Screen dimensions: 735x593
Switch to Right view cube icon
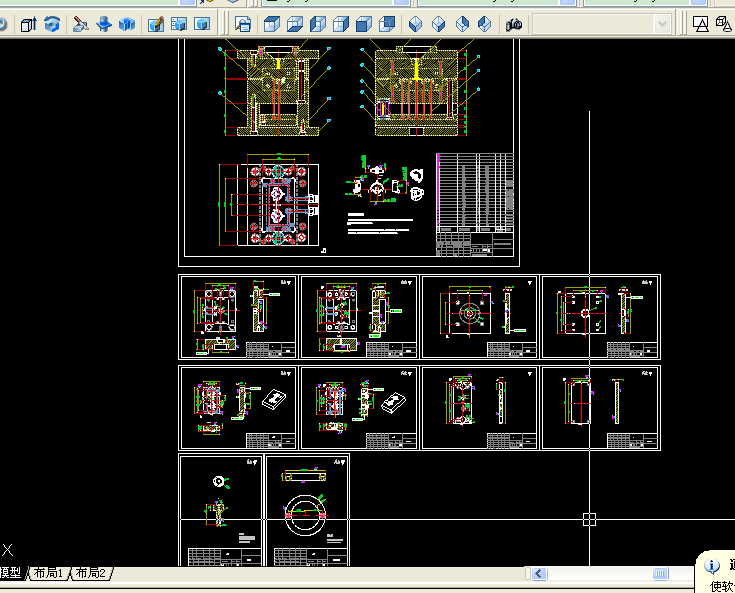[341, 24]
